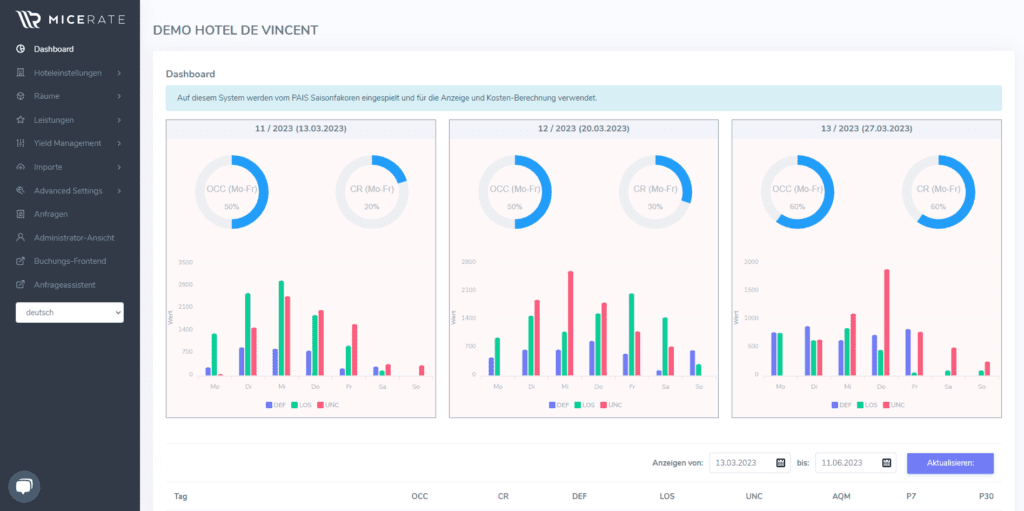Click the Yield Management chart icon
This screenshot has height=511, width=1024.
pos(20,143)
